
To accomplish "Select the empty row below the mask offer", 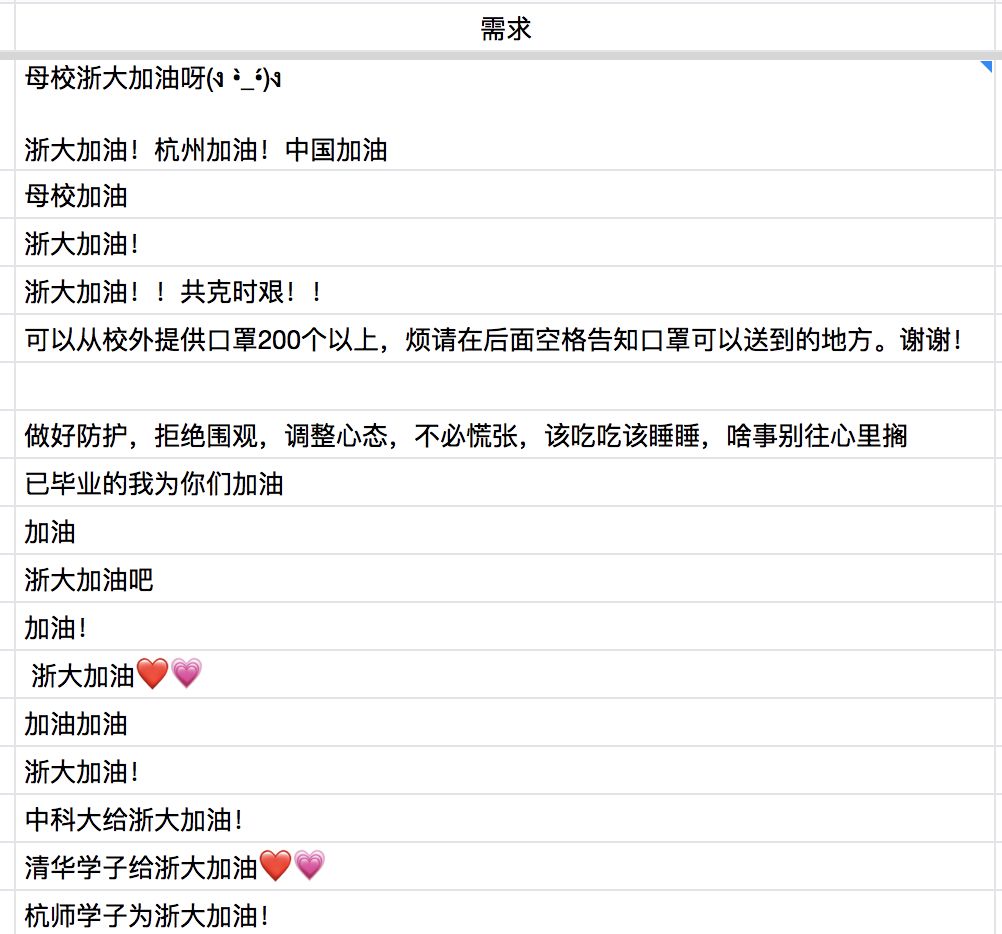I will (x=505, y=387).
